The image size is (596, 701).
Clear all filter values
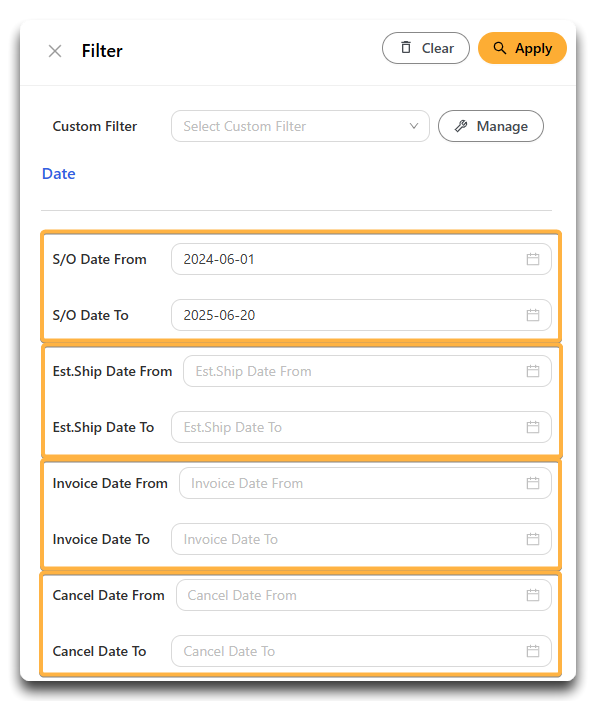point(426,48)
